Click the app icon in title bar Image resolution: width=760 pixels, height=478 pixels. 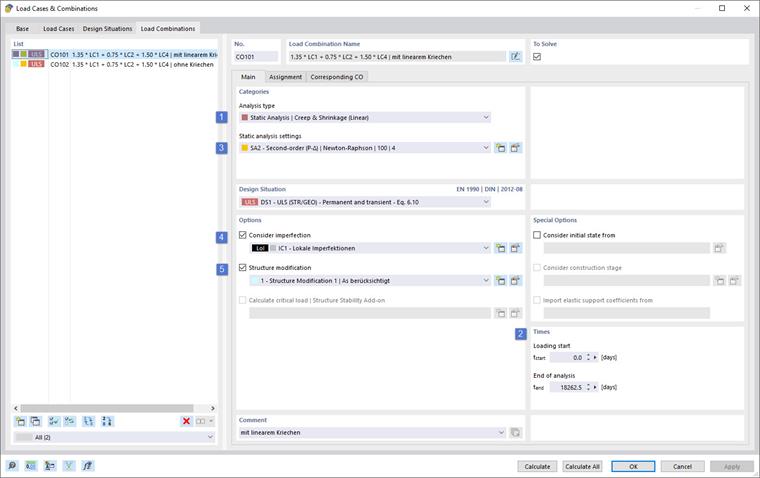(x=8, y=8)
